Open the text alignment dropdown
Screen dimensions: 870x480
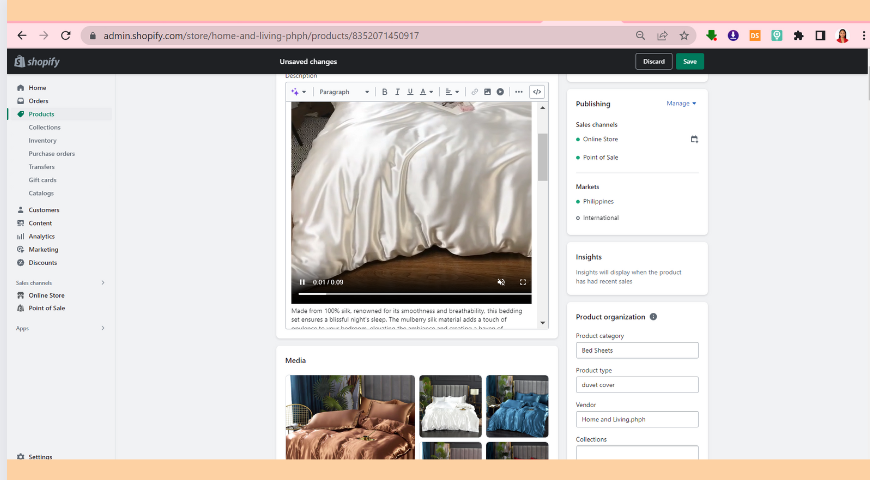[452, 92]
